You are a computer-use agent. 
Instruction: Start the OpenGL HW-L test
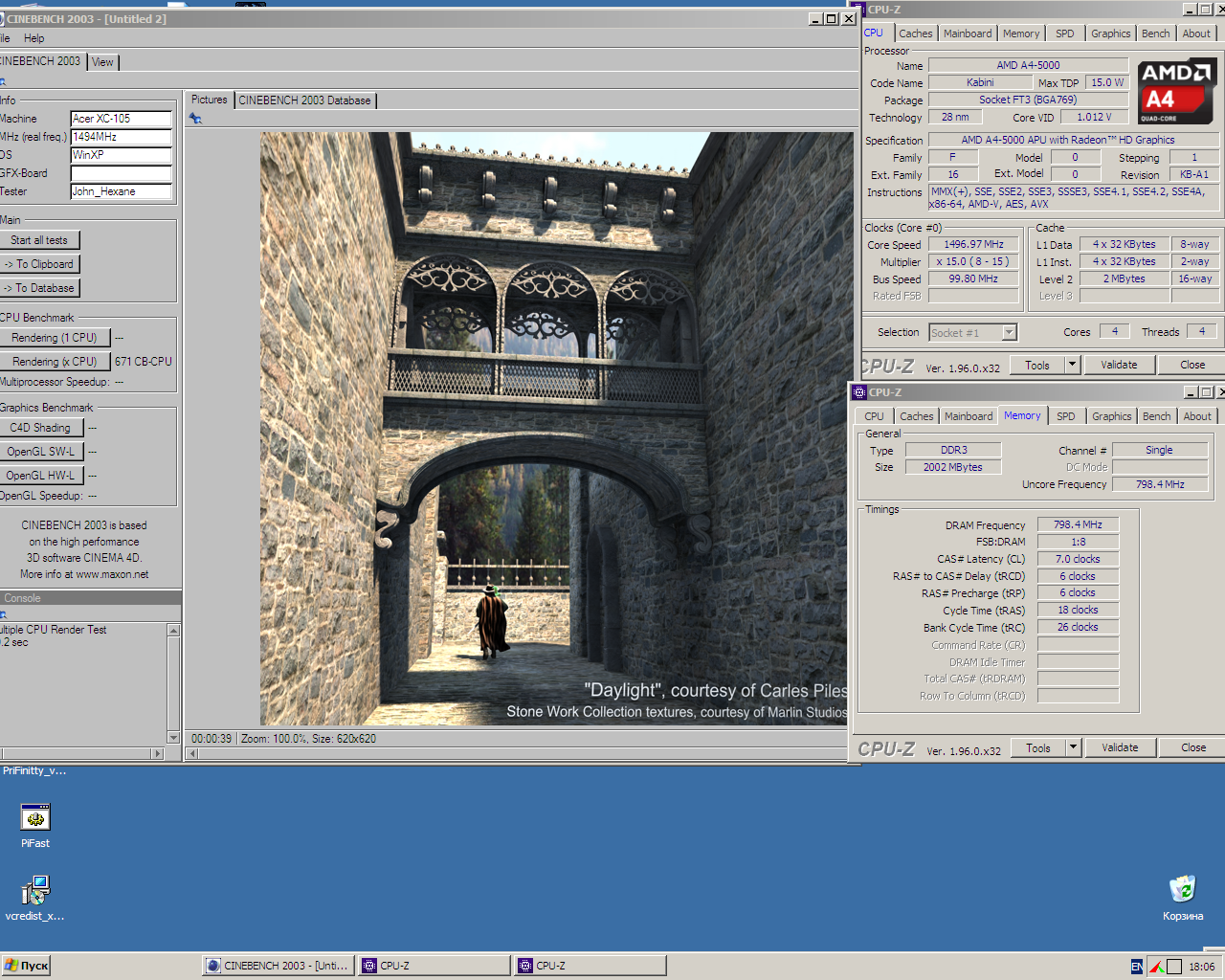click(x=41, y=476)
